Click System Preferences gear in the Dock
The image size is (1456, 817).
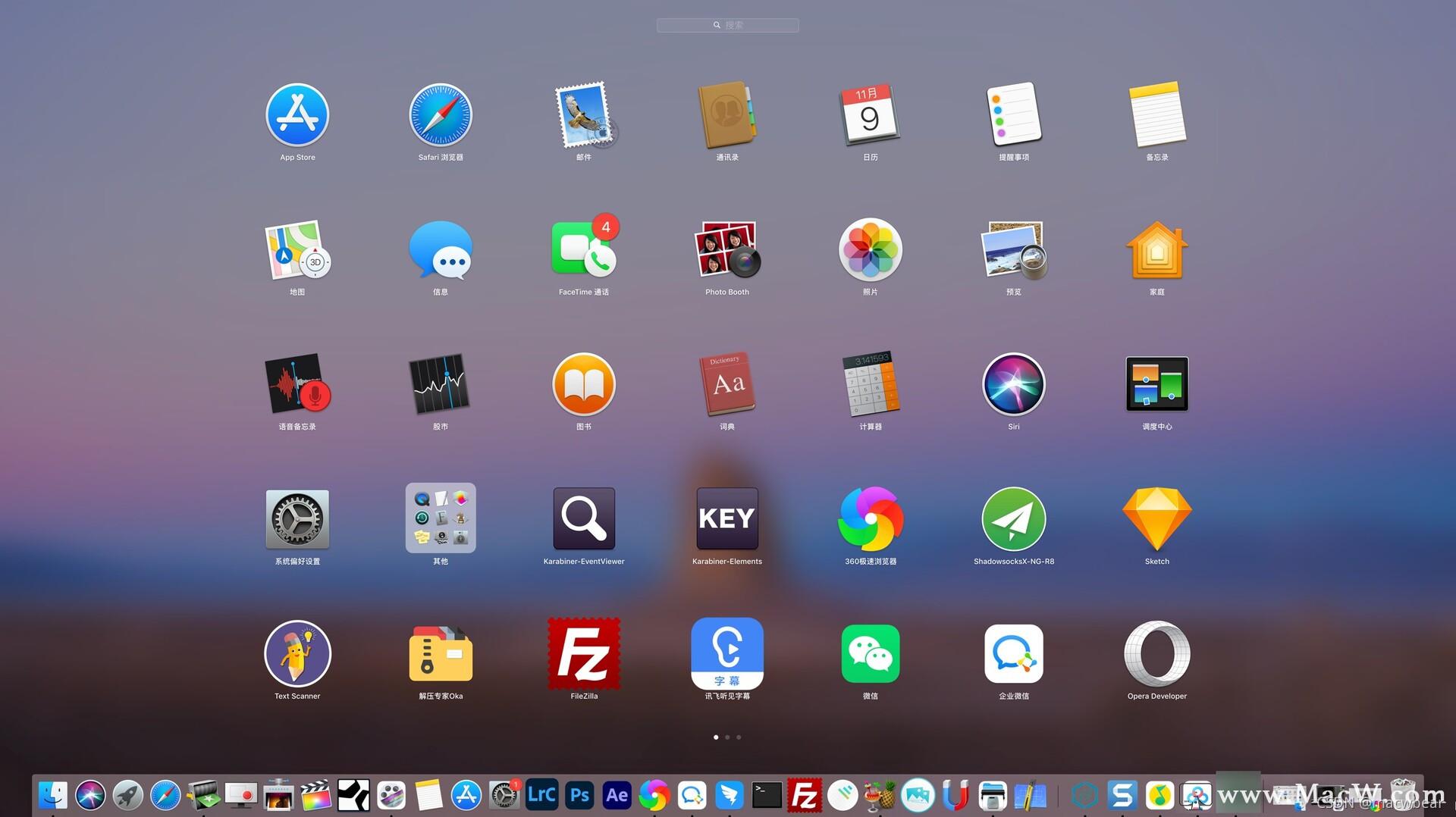pyautogui.click(x=504, y=795)
